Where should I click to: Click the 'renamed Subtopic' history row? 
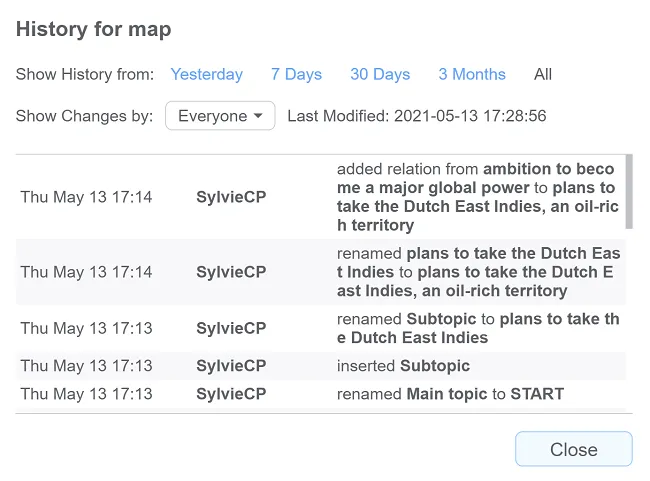320,328
